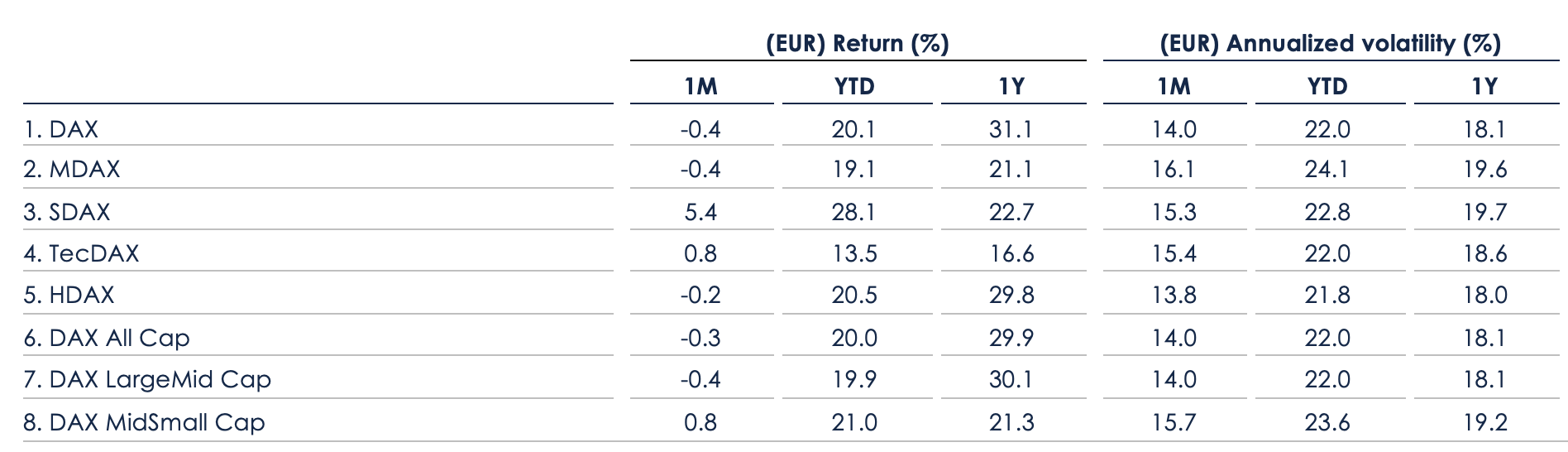This screenshot has width=1568, height=452.
Task: Click DAX All Cap 1Y return 29.9
Action: click(1011, 338)
